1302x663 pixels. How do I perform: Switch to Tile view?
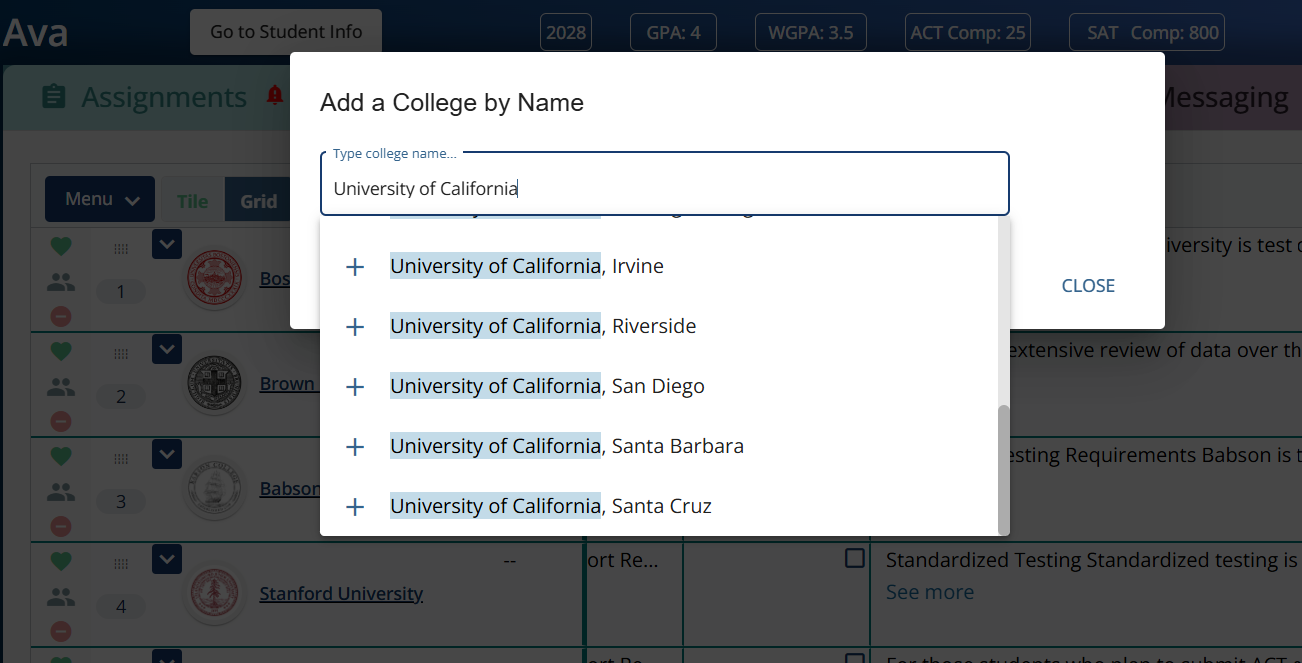click(193, 201)
